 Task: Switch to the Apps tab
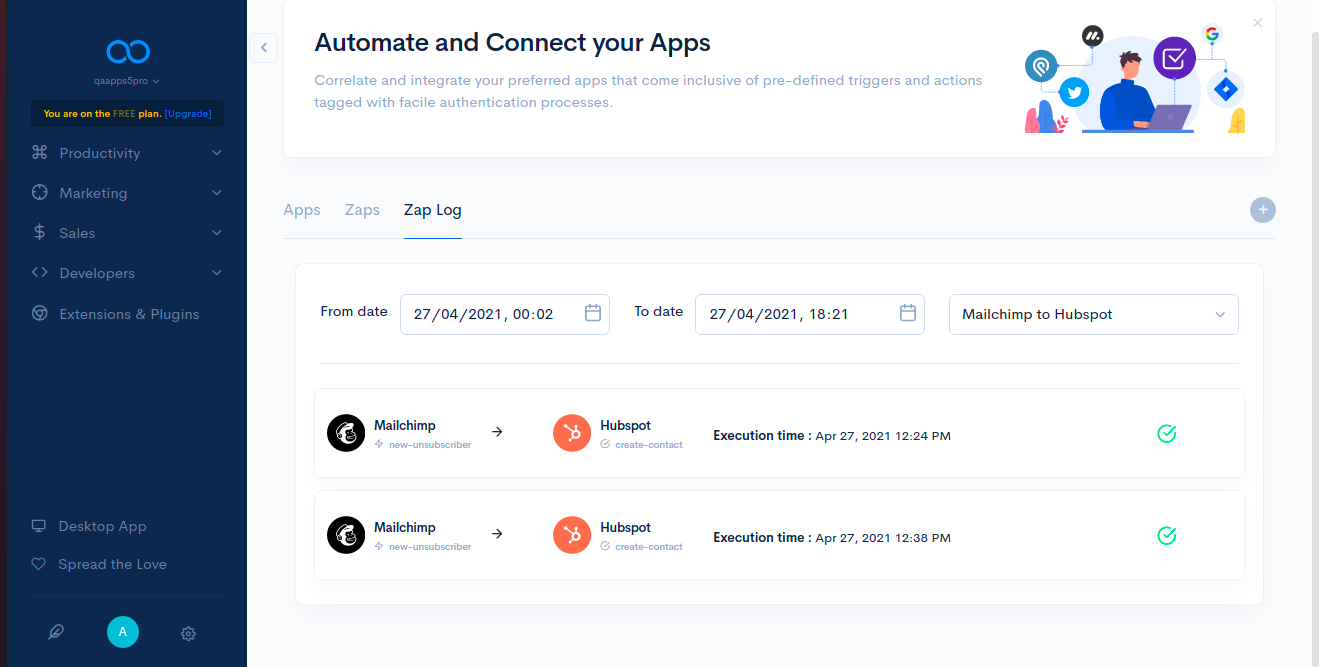tap(302, 210)
